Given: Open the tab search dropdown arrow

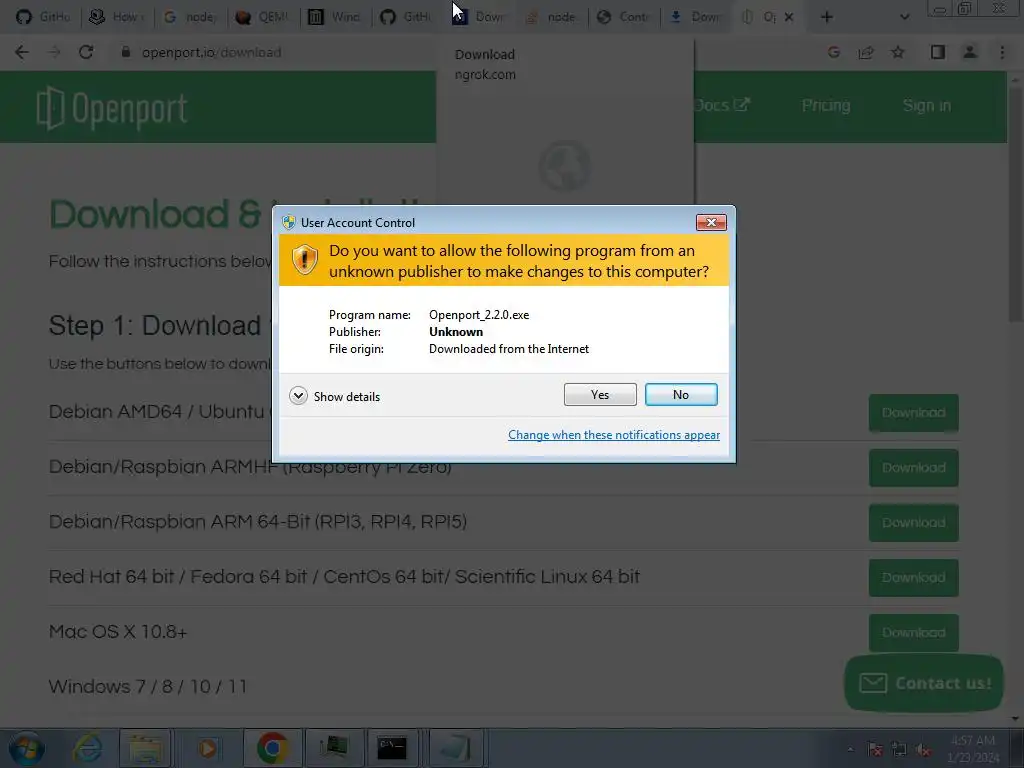Looking at the screenshot, I should [904, 17].
